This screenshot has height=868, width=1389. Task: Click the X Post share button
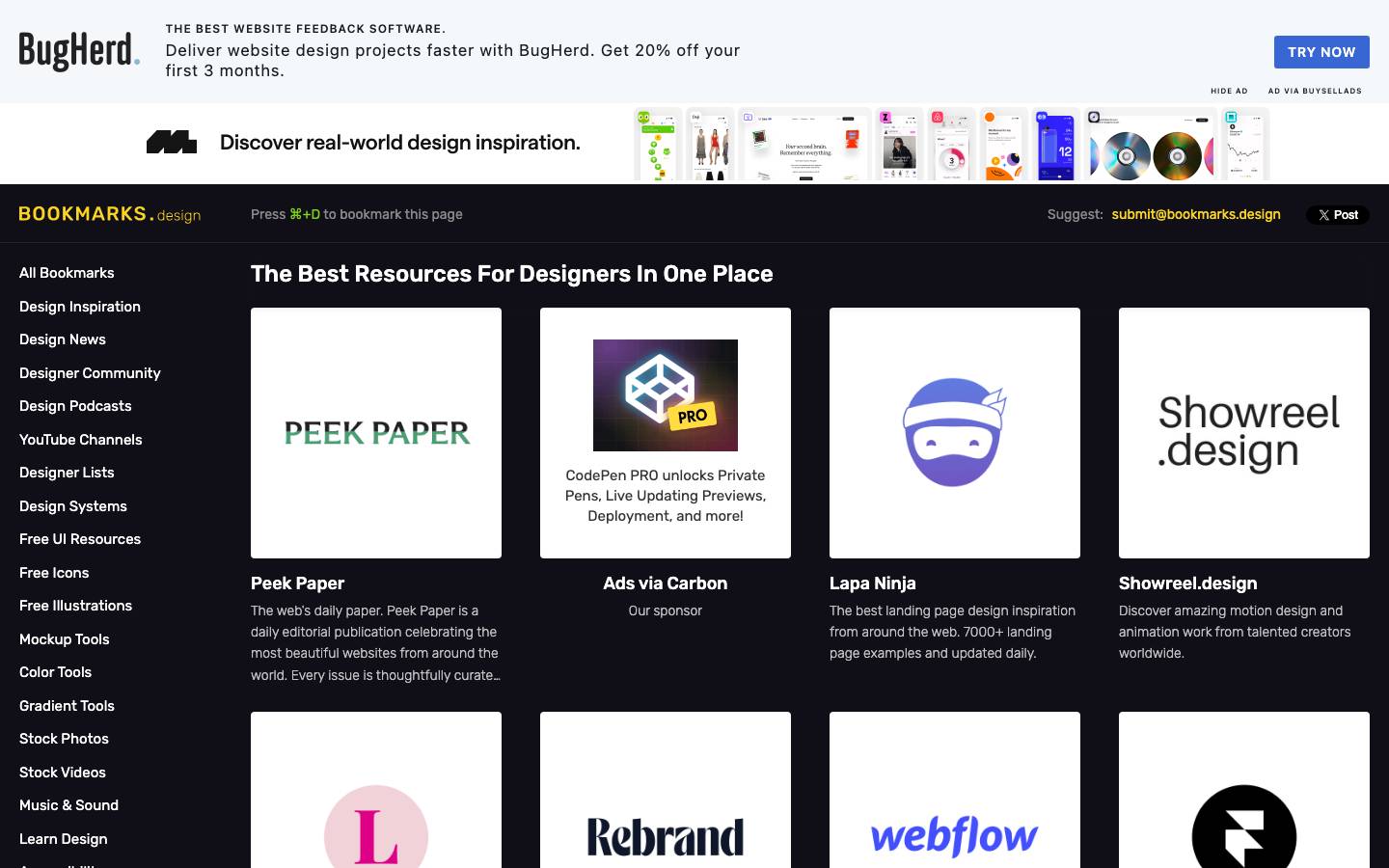pyautogui.click(x=1338, y=215)
